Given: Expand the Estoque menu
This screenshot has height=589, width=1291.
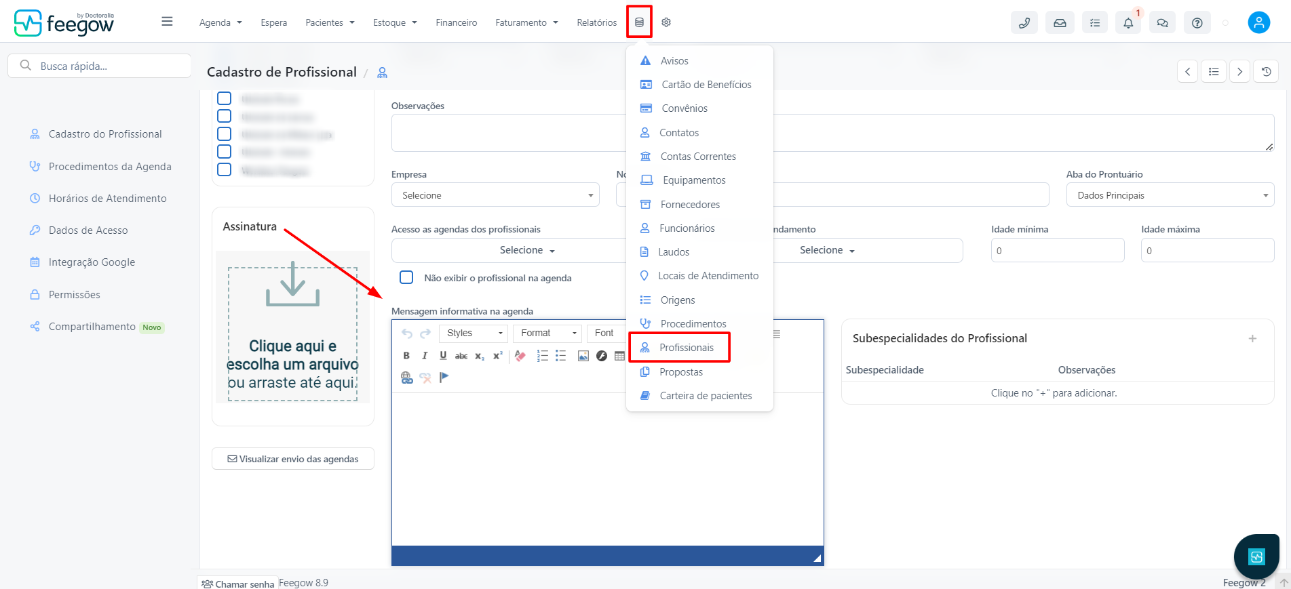Looking at the screenshot, I should click(x=395, y=22).
